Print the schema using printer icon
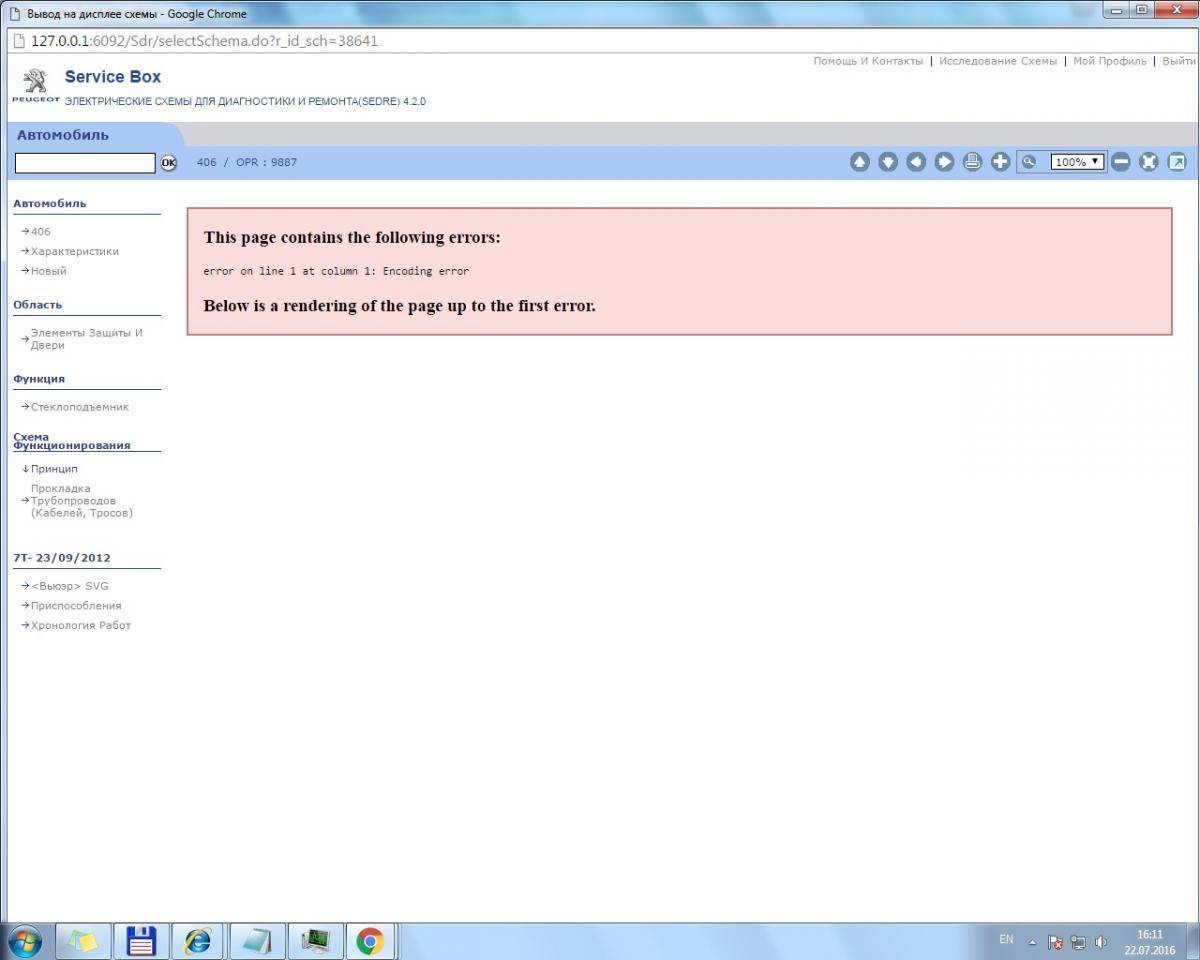The height and width of the screenshot is (960, 1200). 972,162
